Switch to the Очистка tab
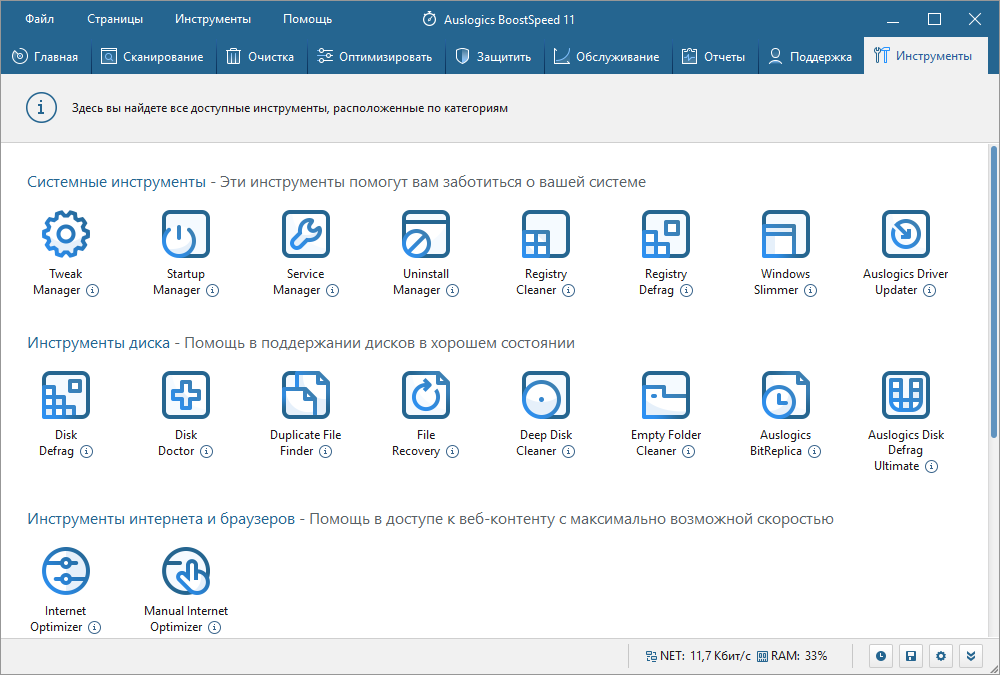 tap(261, 57)
